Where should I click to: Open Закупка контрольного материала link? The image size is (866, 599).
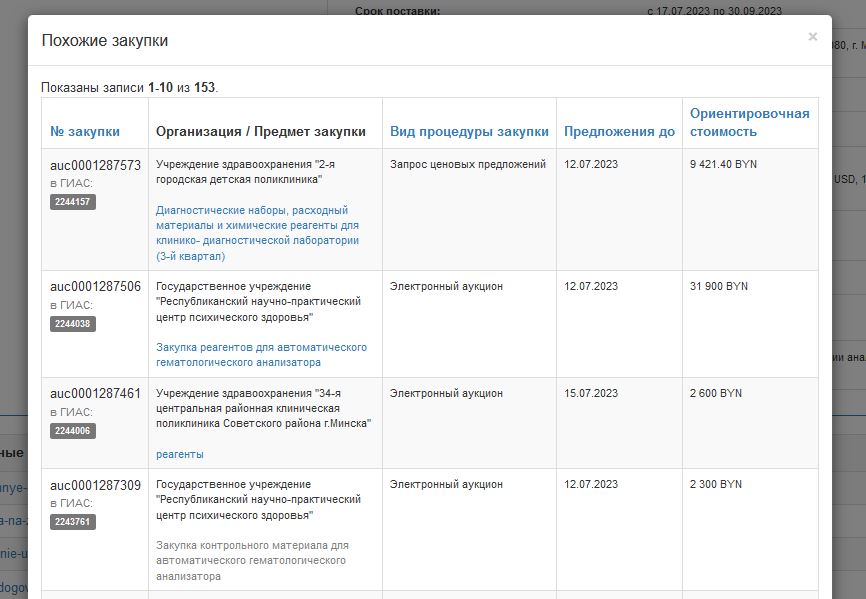tap(252, 561)
